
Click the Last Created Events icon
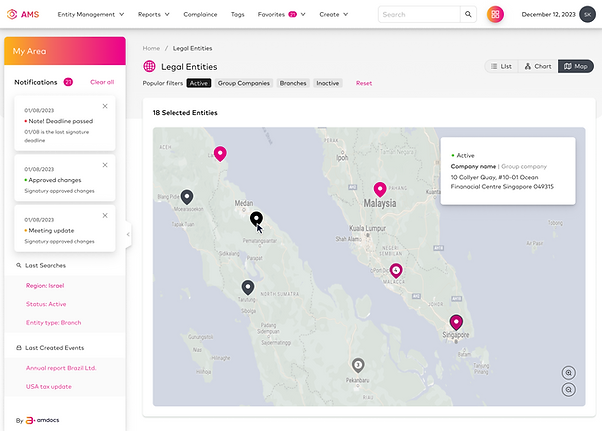pos(18,348)
